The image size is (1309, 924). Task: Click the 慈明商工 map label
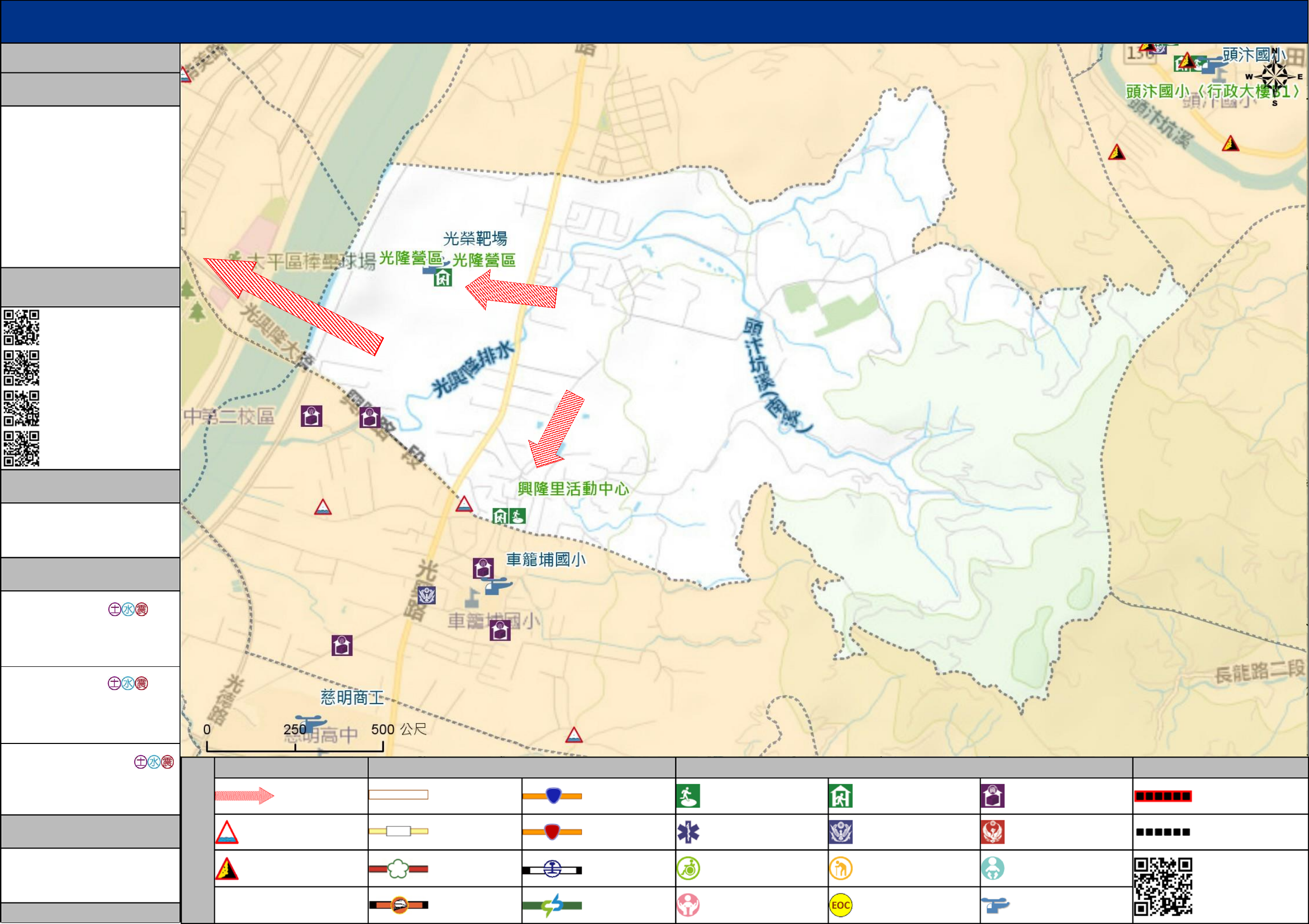(x=352, y=697)
